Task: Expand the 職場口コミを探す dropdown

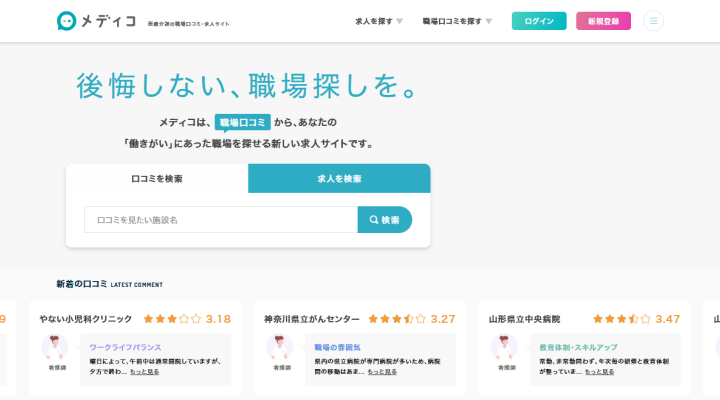Action: (x=457, y=21)
